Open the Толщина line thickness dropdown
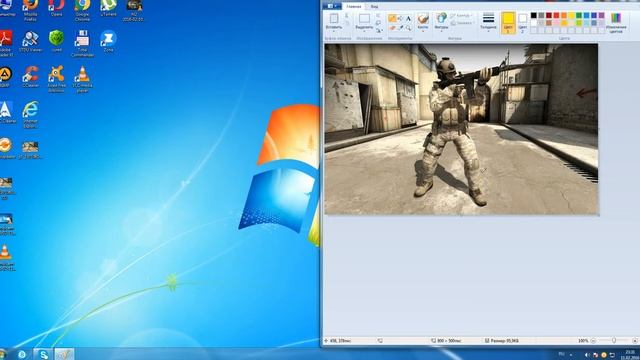Screen dimensions: 640x360 (488, 22)
